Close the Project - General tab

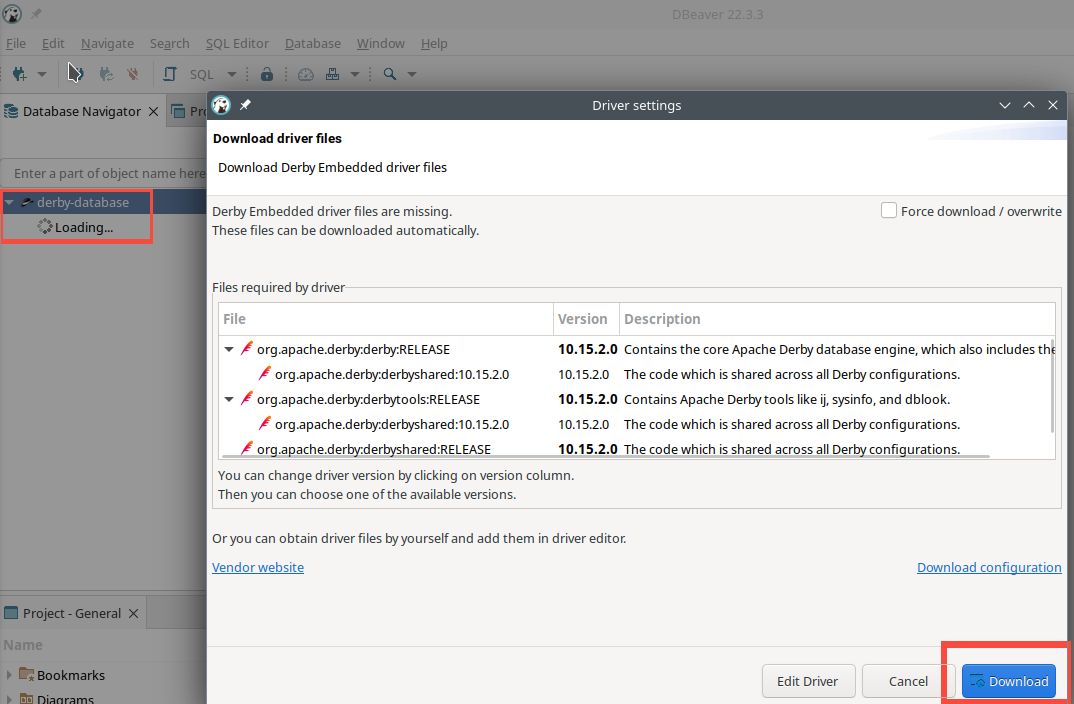(x=134, y=613)
